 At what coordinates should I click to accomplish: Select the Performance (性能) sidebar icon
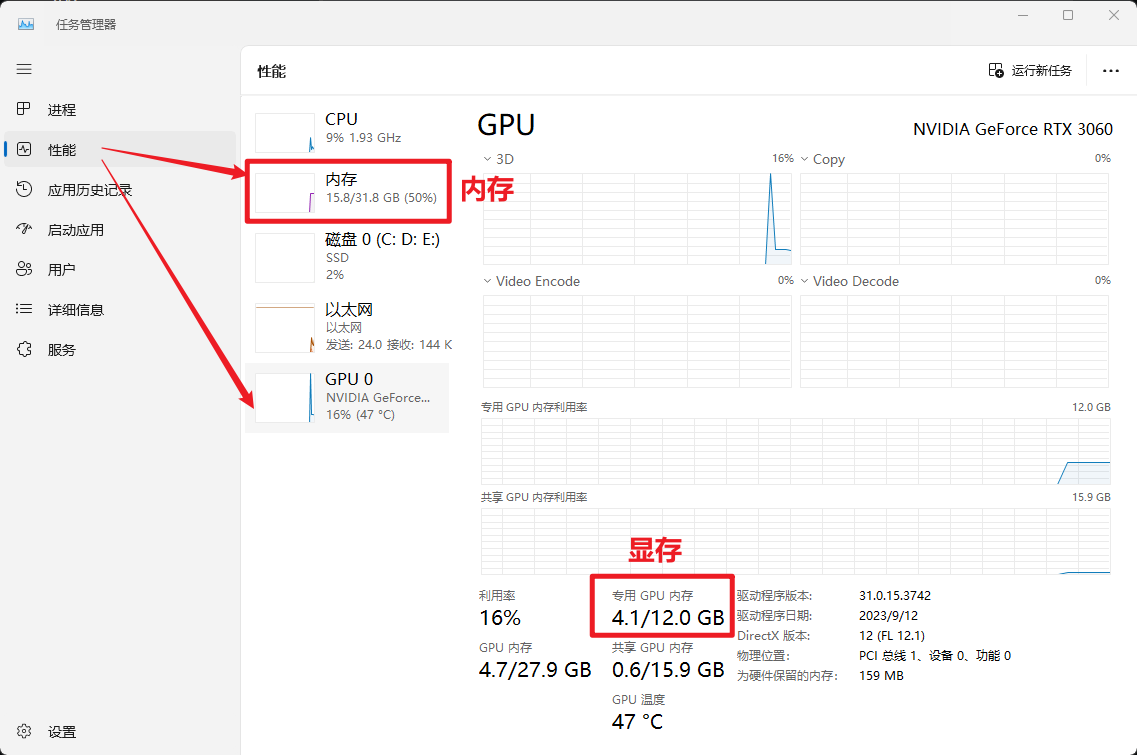[24, 149]
